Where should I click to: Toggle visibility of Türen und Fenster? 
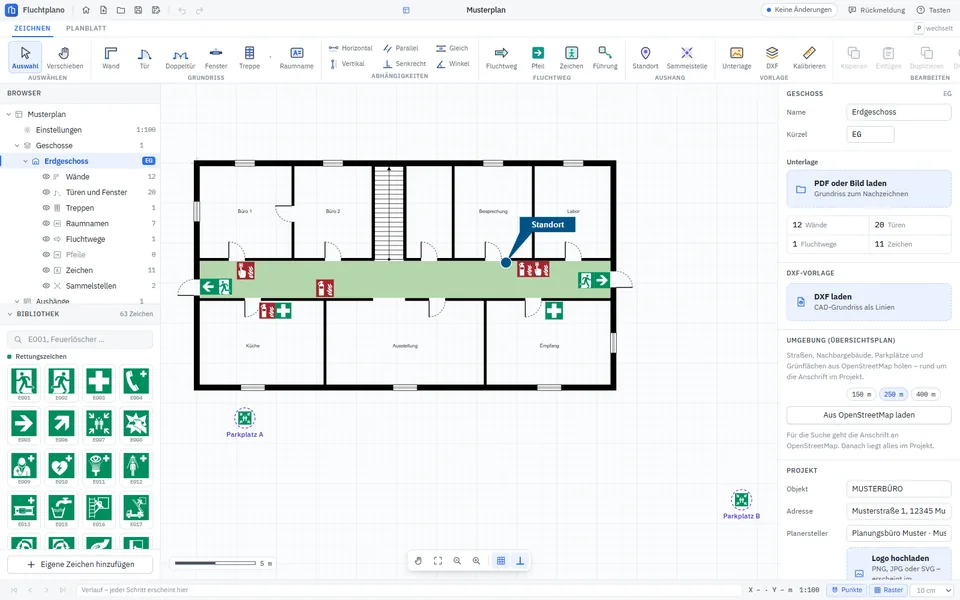46,192
